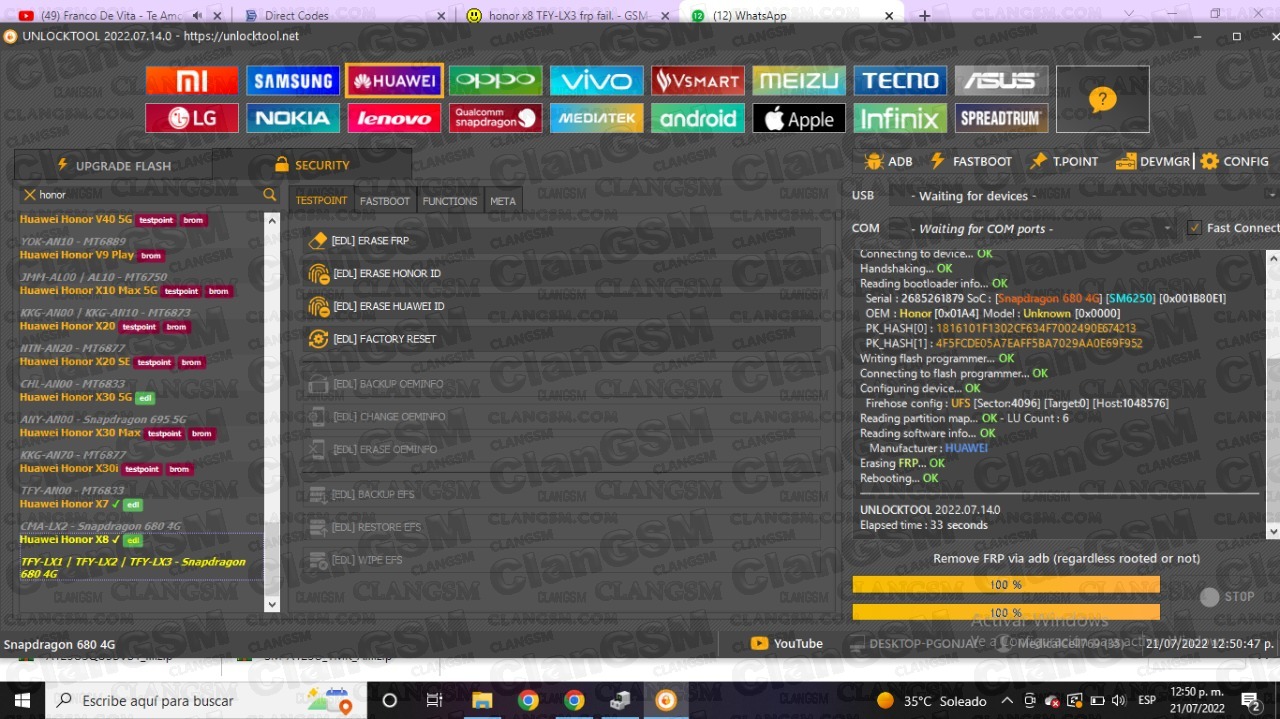Select the Xiaomi MI brand icon
The width and height of the screenshot is (1280, 719).
(x=192, y=81)
